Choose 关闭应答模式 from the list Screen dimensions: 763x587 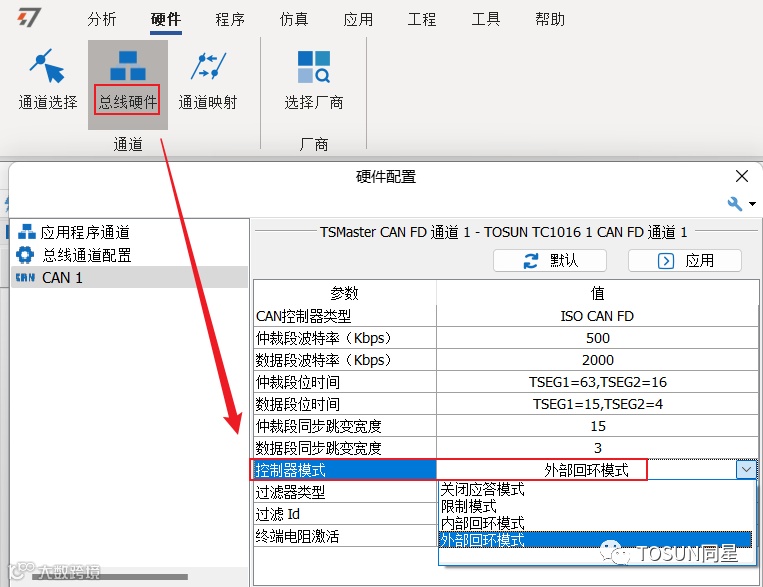(x=597, y=489)
